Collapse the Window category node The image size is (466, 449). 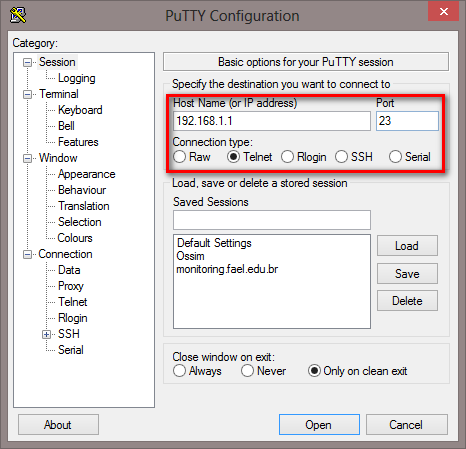[x=27, y=158]
